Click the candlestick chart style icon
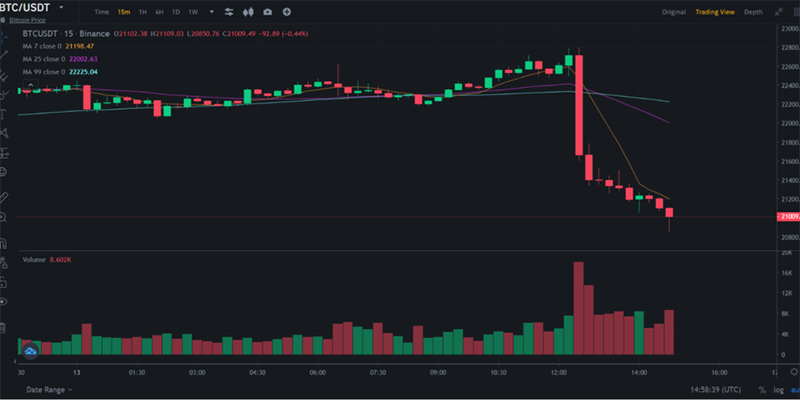 point(249,12)
